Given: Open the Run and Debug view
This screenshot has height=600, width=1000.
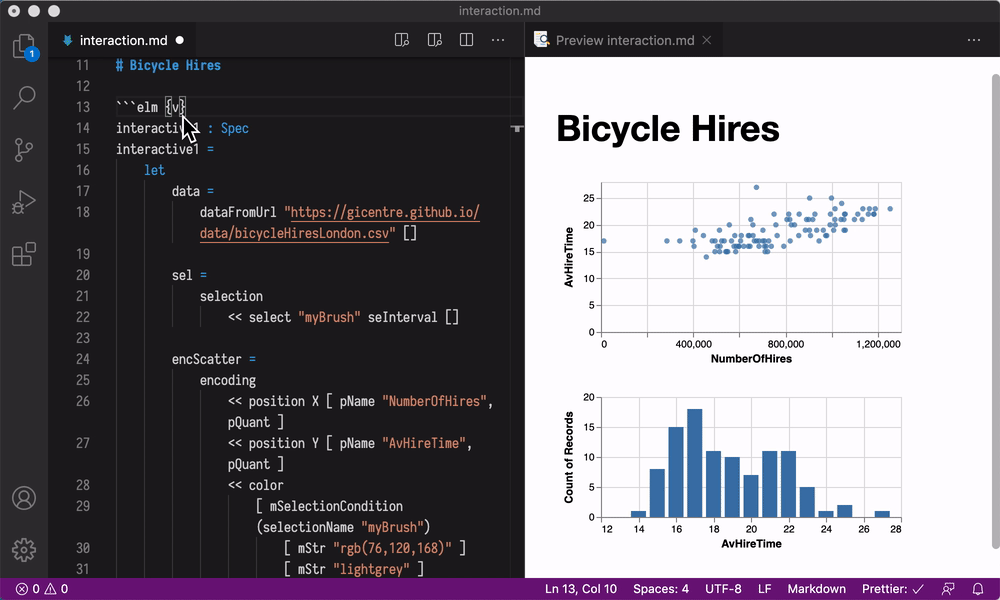Looking at the screenshot, I should (24, 202).
